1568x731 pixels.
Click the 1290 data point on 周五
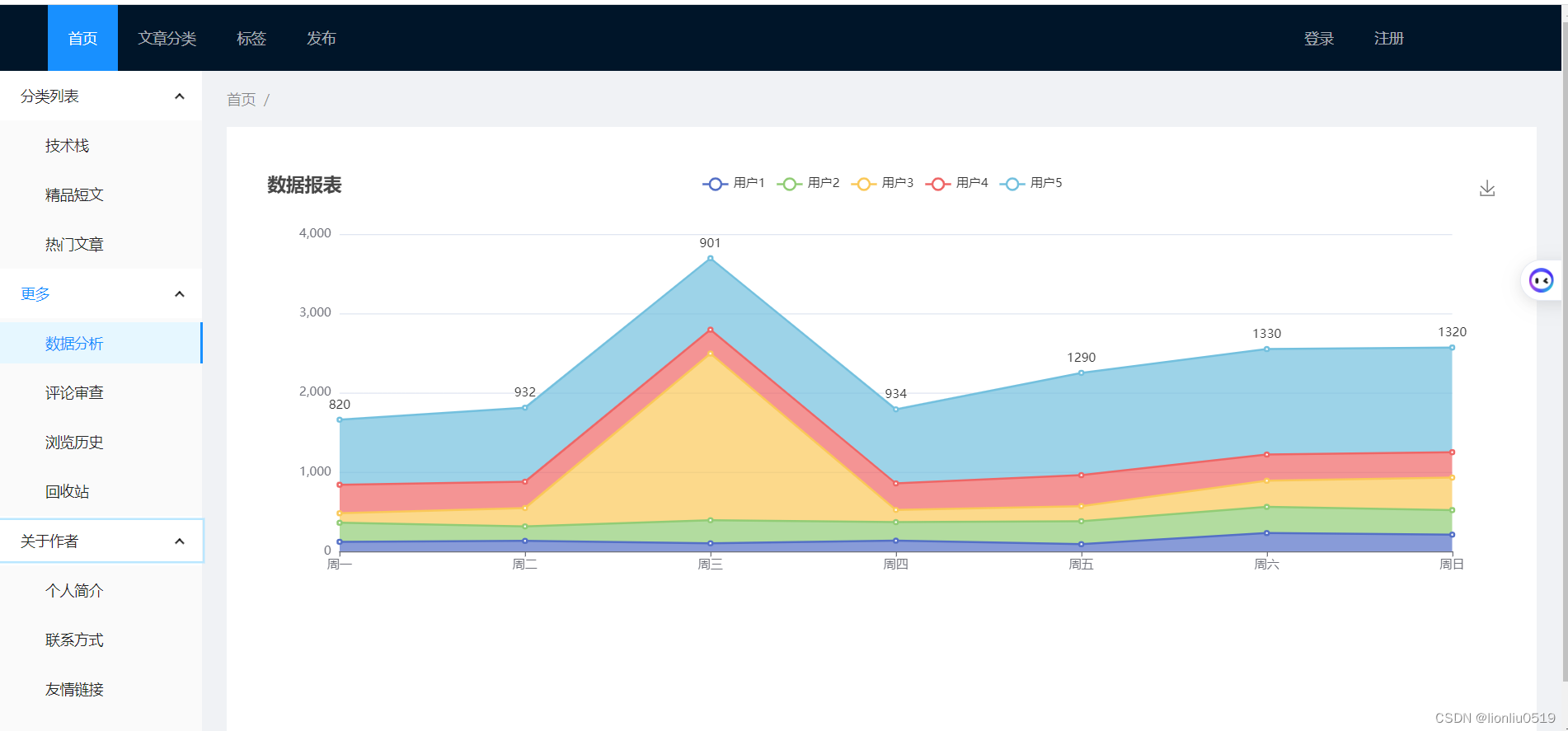point(1082,373)
